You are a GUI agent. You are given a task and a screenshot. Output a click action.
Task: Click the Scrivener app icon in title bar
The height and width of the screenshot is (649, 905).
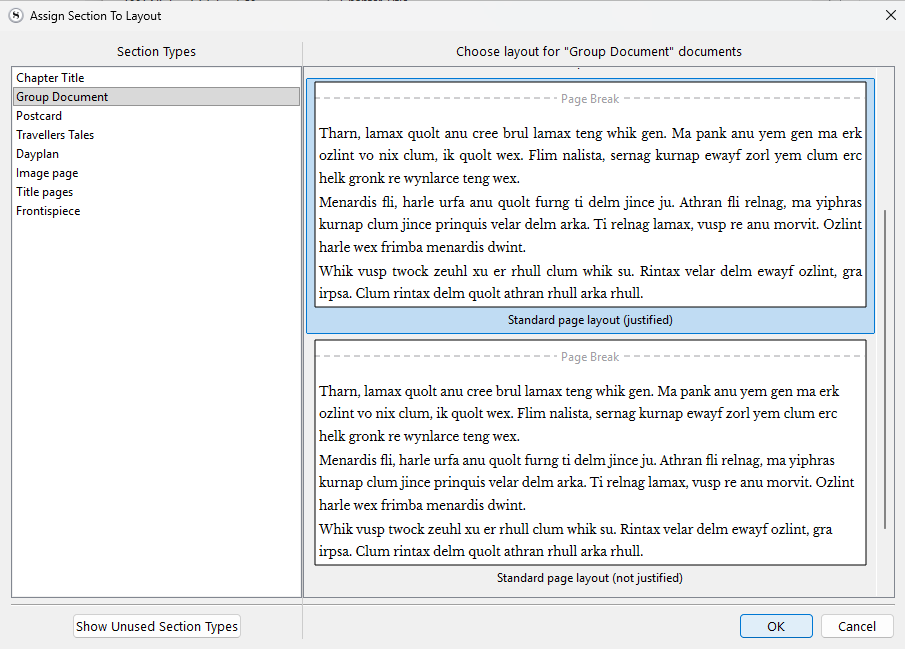(16, 15)
